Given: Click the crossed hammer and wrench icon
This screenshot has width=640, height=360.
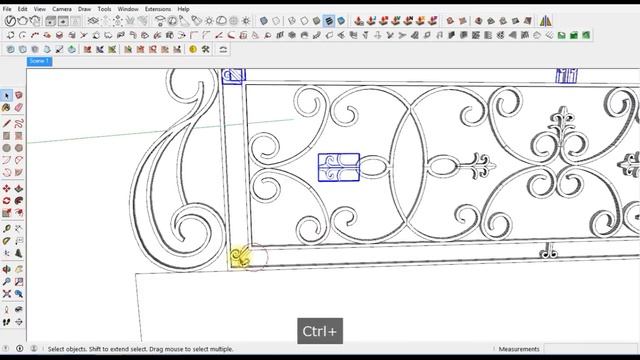Looking at the screenshot, I should 205,49.
